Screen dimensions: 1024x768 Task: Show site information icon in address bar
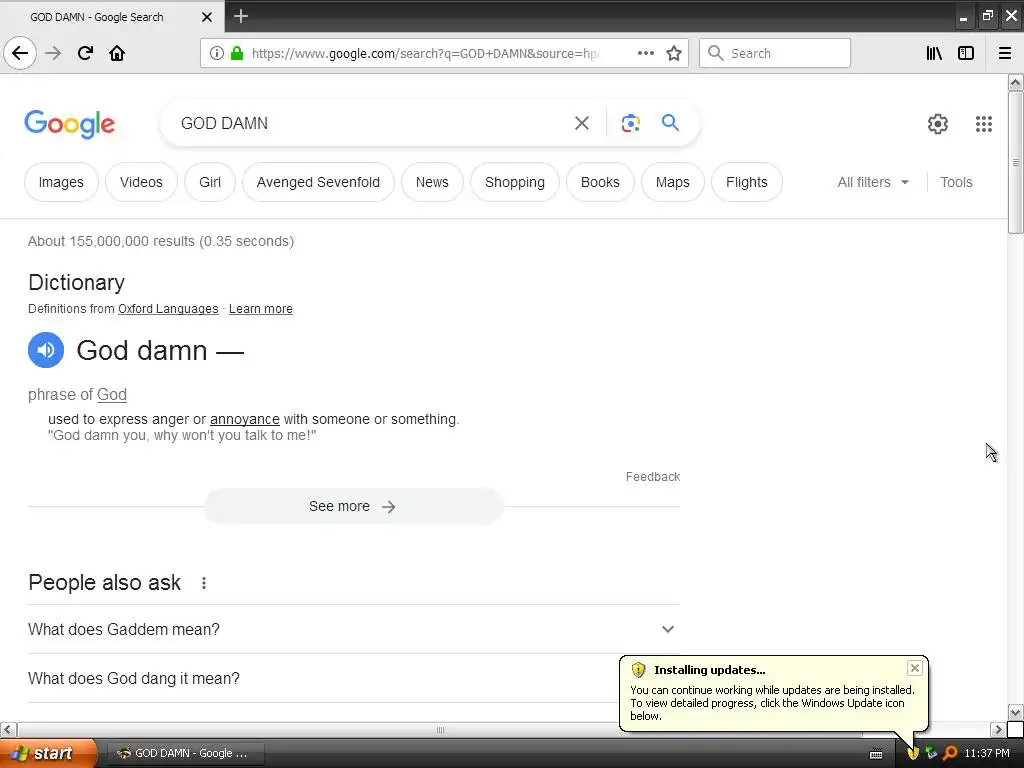(217, 53)
